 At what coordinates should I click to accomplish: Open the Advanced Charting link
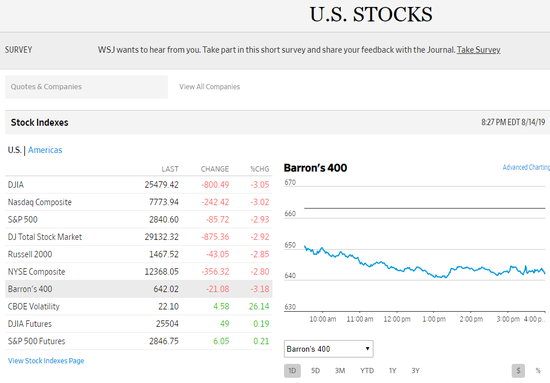click(x=526, y=167)
